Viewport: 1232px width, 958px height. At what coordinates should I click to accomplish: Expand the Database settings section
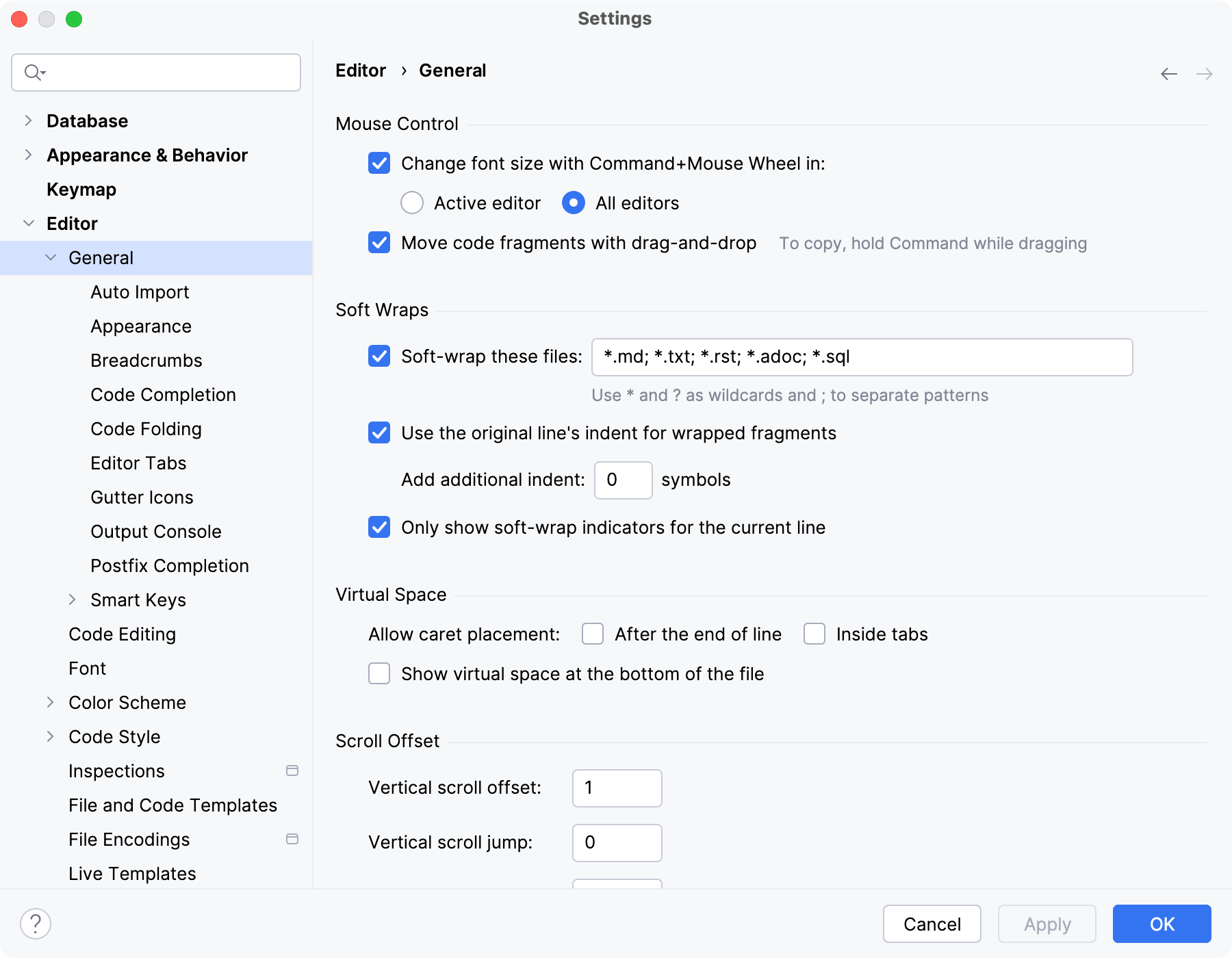click(x=28, y=121)
